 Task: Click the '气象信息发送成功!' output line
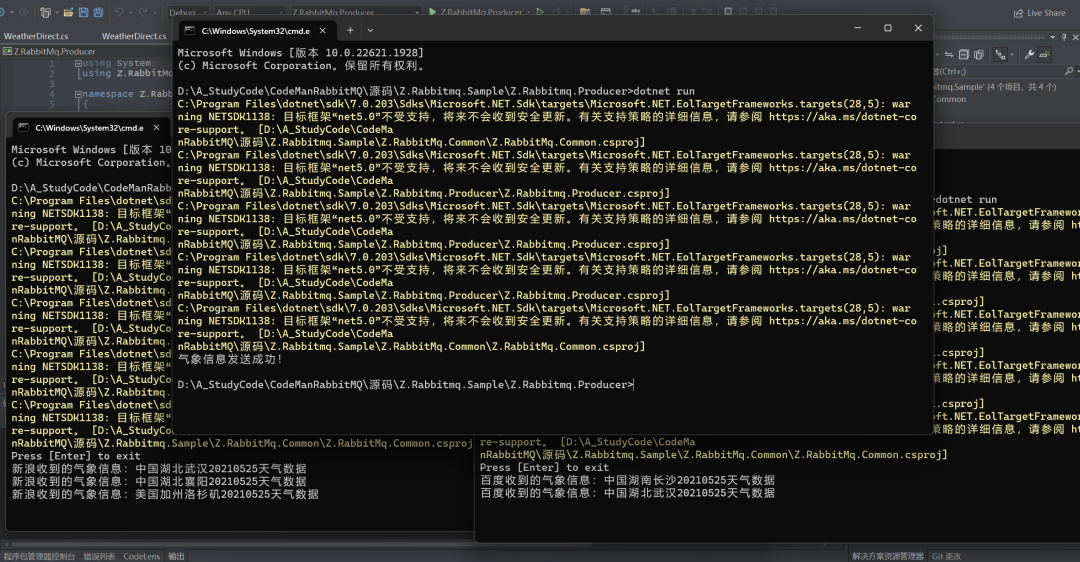(x=230, y=360)
